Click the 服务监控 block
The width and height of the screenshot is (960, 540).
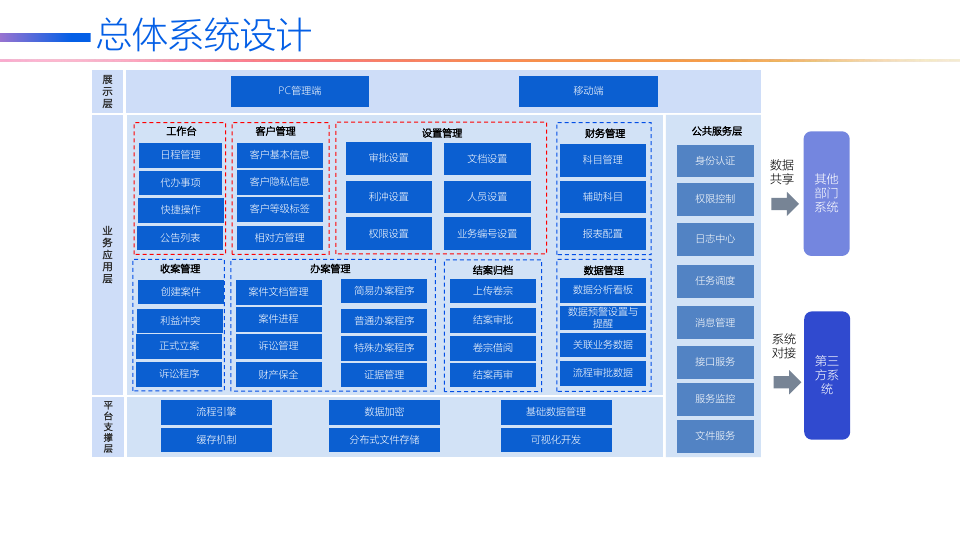coord(715,399)
